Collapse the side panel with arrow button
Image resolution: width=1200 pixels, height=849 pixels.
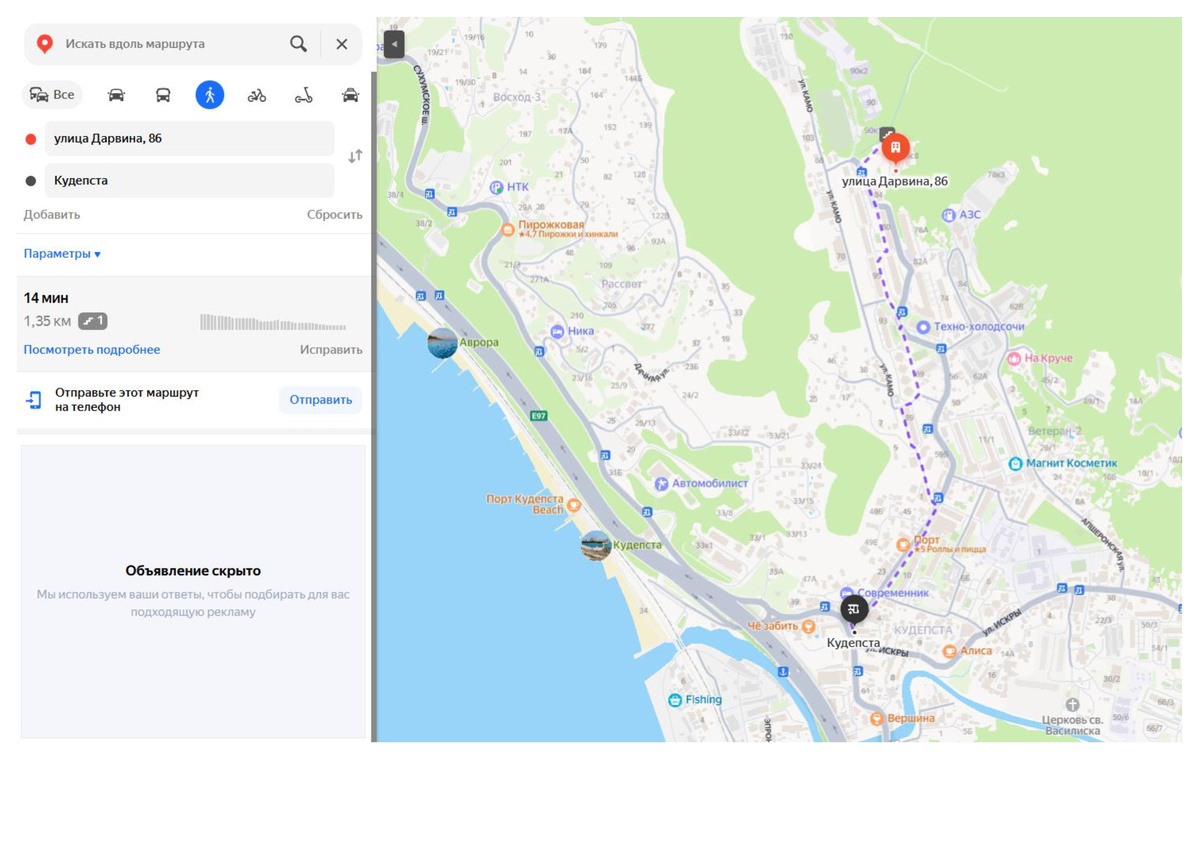394,44
